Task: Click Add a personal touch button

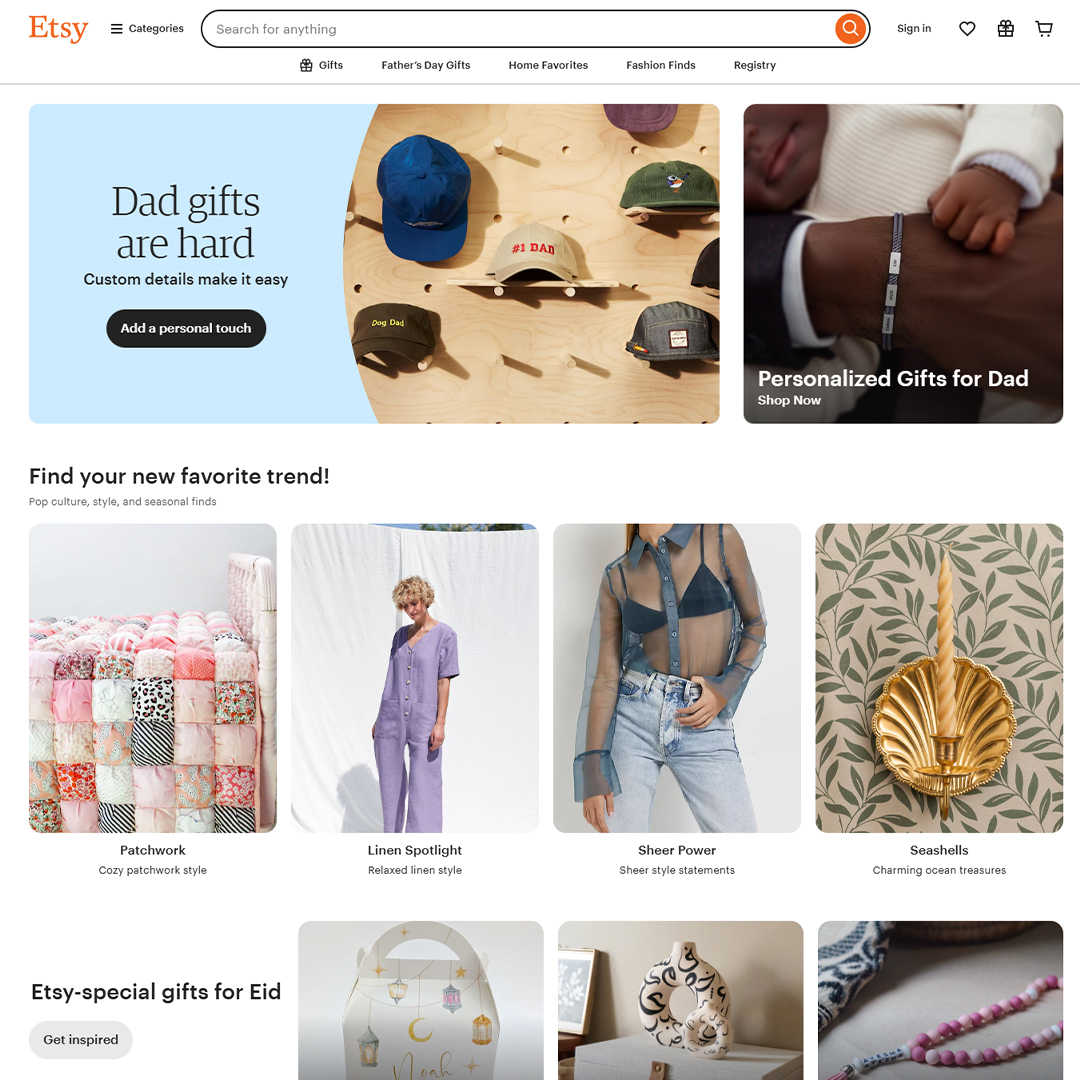Action: [x=186, y=329]
